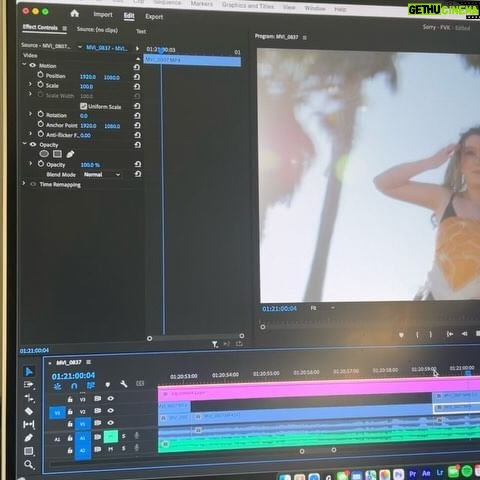Toggle Position animation stopwatch
This screenshot has width=480, height=480.
(x=40, y=75)
